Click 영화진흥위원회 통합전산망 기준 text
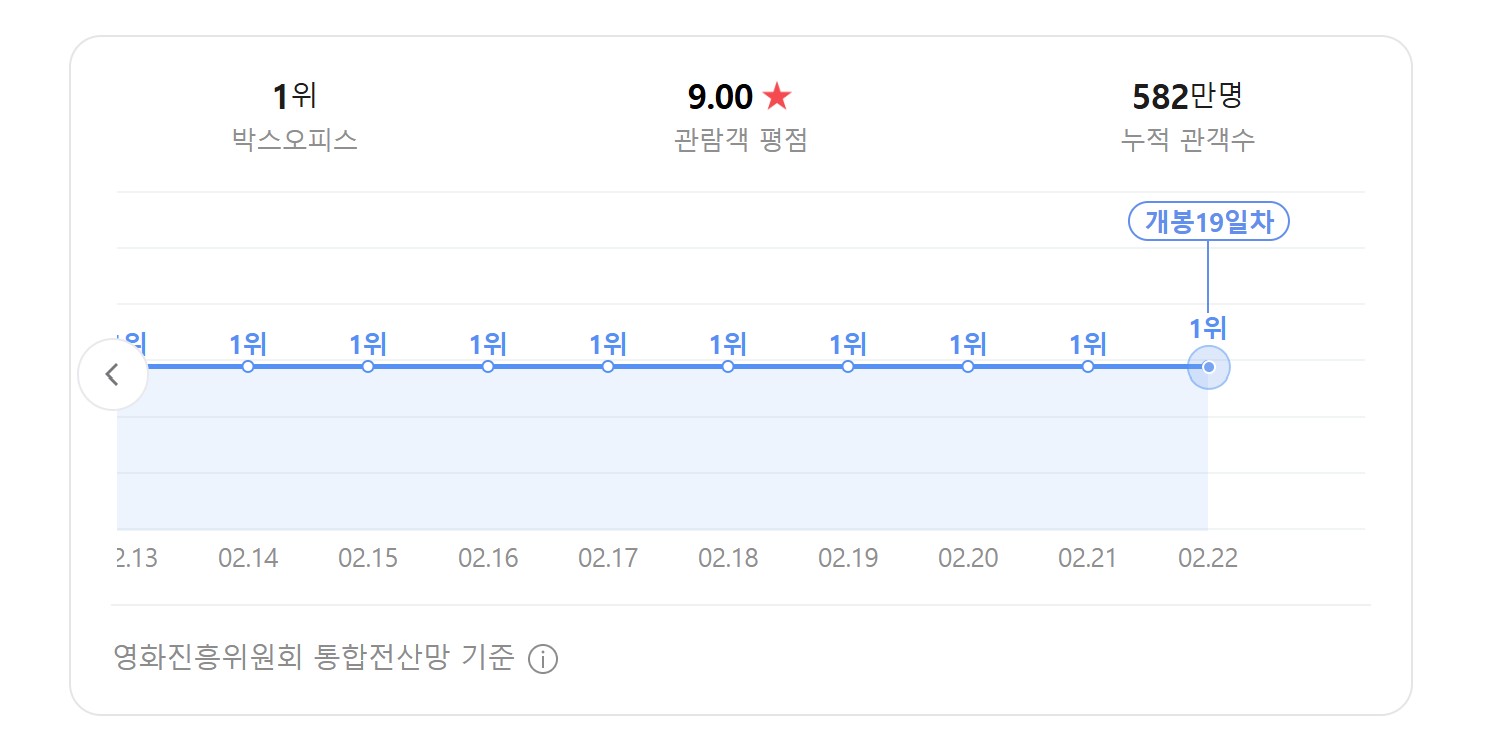1490x756 pixels. (314, 658)
